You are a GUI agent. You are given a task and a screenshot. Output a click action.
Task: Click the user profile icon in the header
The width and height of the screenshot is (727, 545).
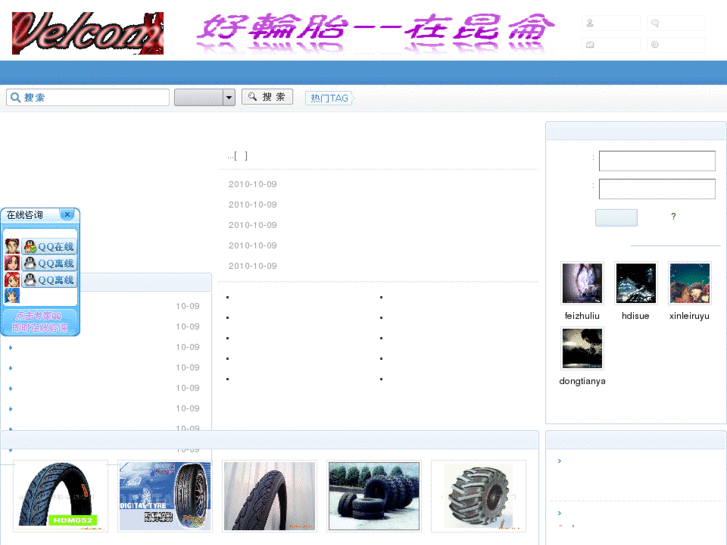(590, 23)
